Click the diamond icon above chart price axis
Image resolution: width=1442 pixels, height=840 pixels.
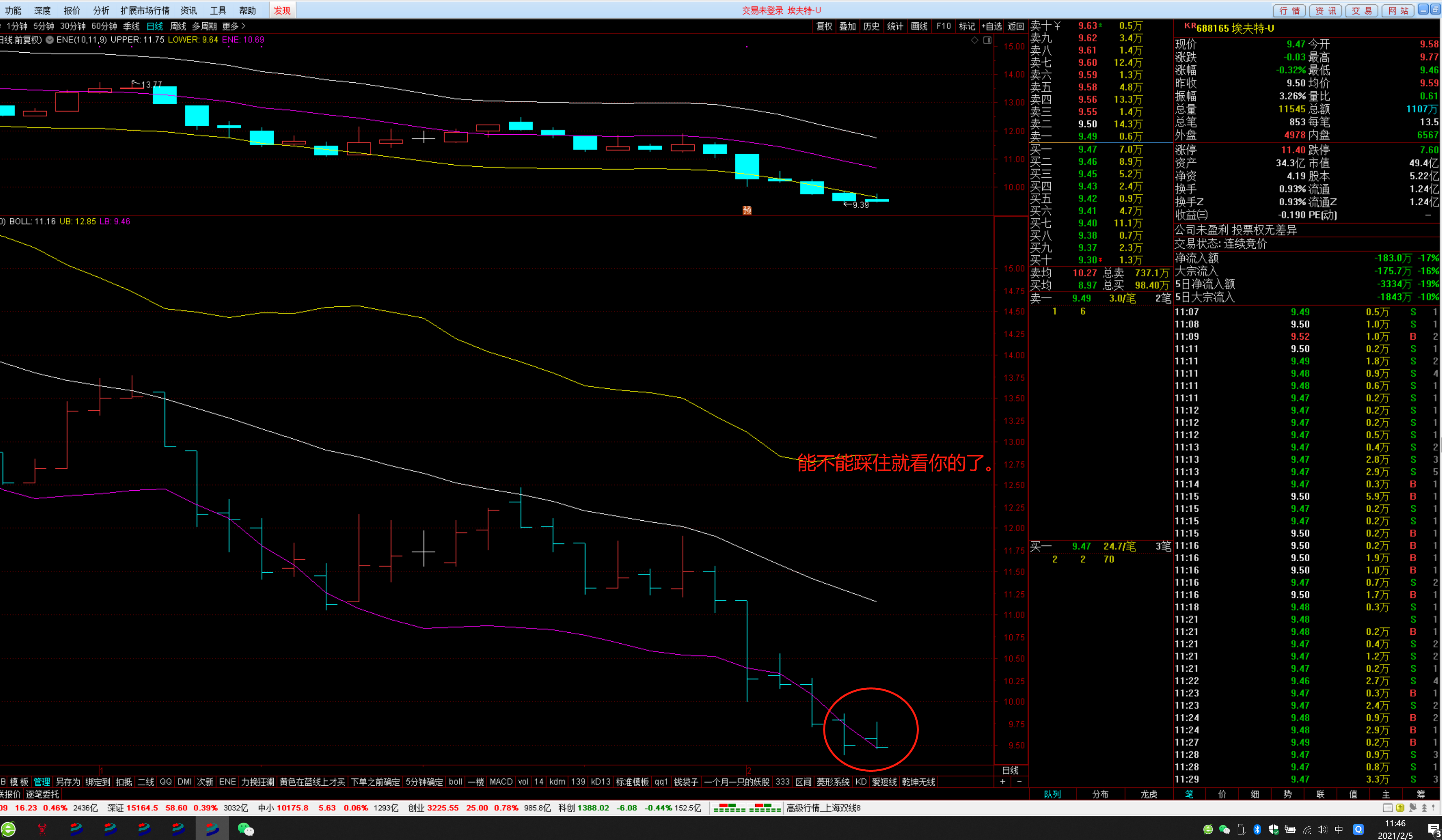pyautogui.click(x=975, y=40)
